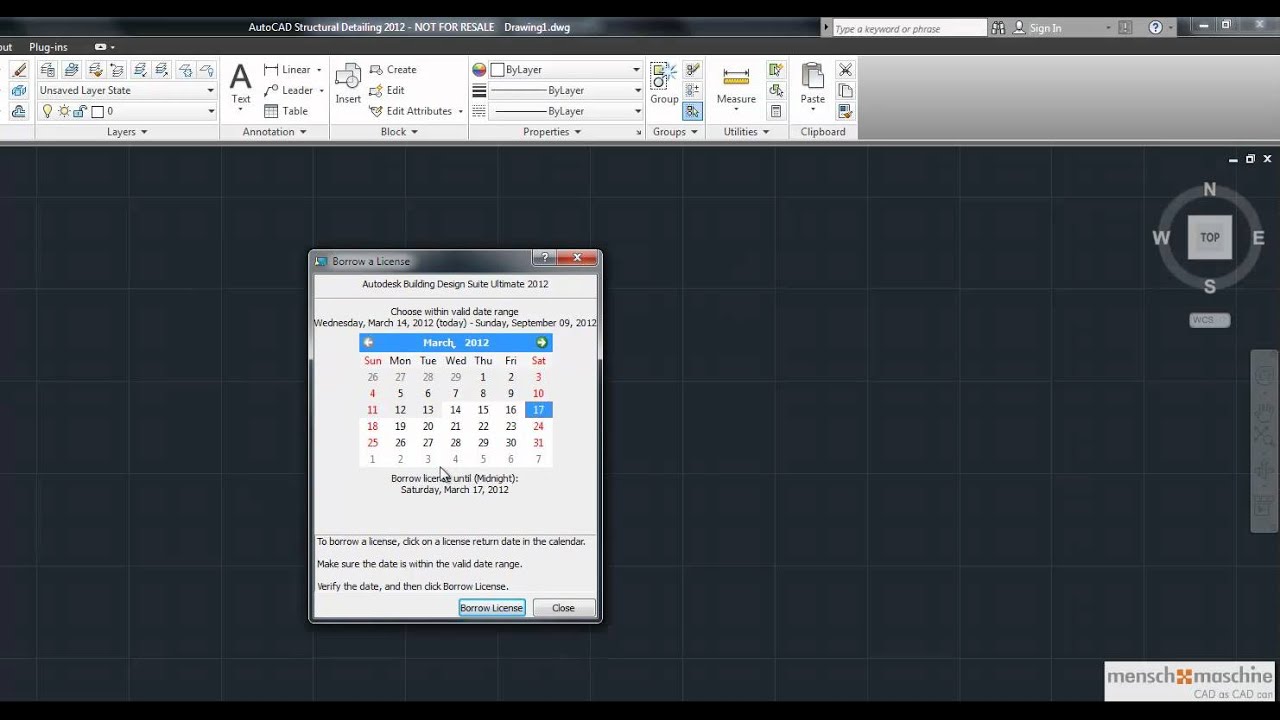Click the keyword search input field

point(908,29)
